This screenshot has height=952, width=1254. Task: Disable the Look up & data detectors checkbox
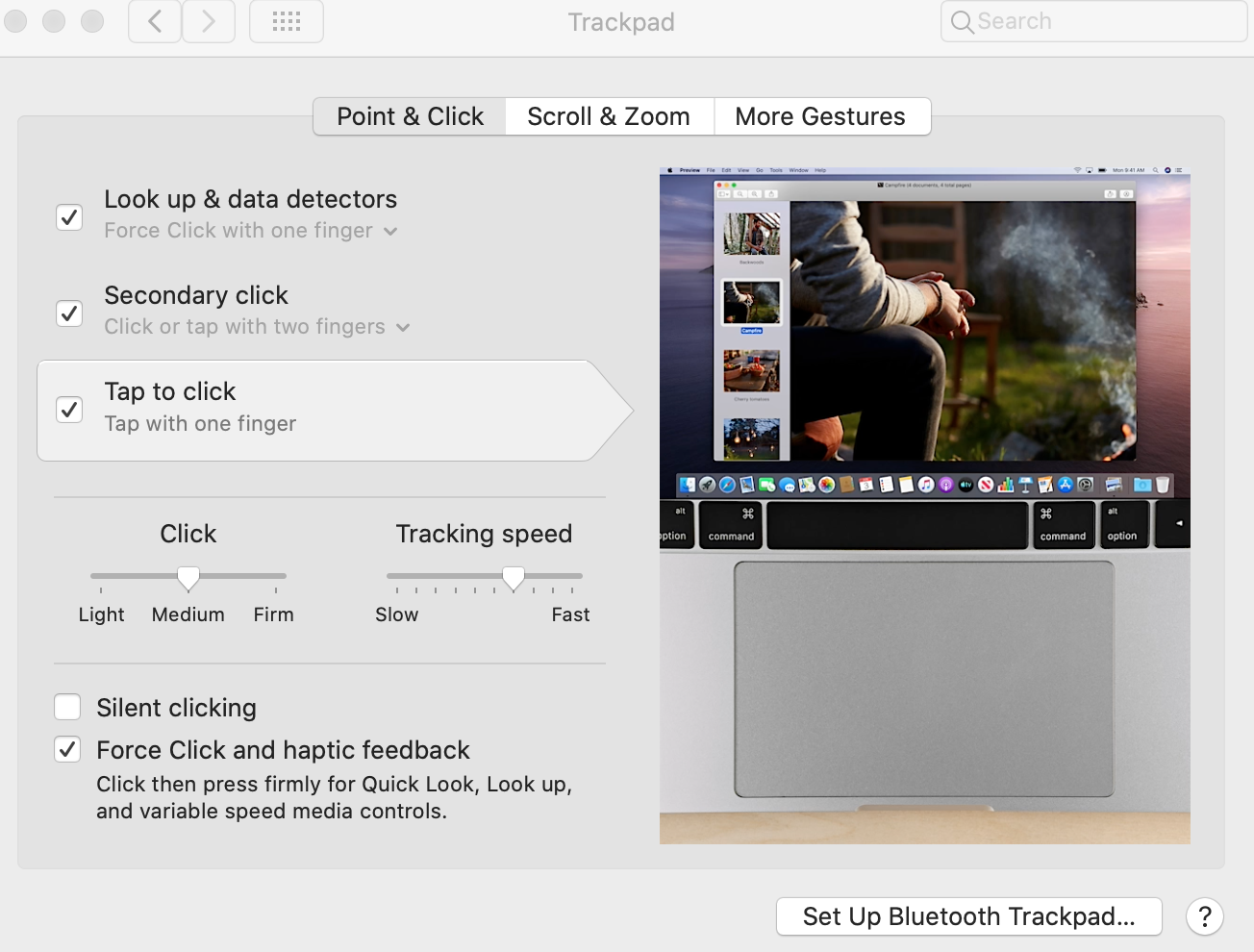[69, 217]
